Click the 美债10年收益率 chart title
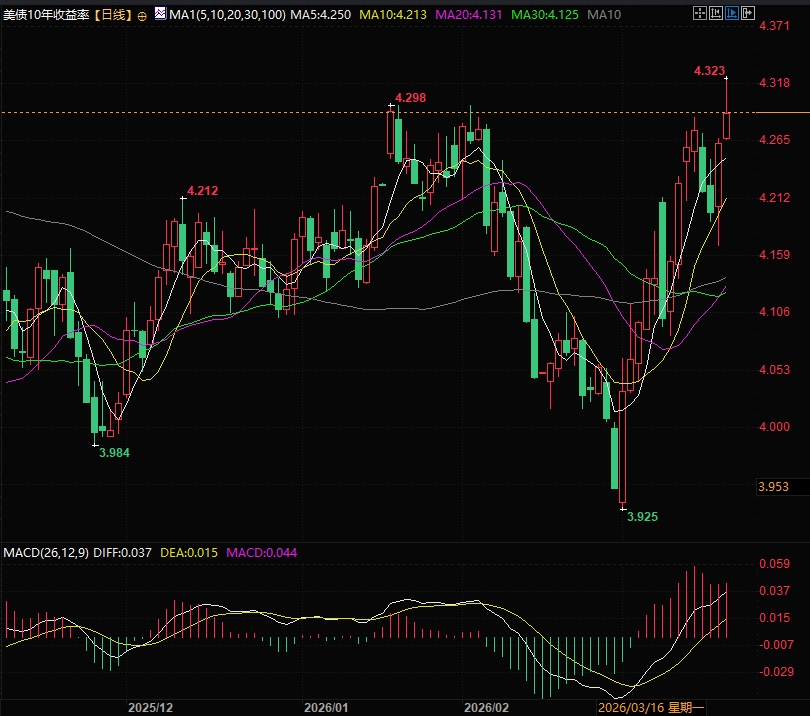This screenshot has width=810, height=716. click(46, 16)
